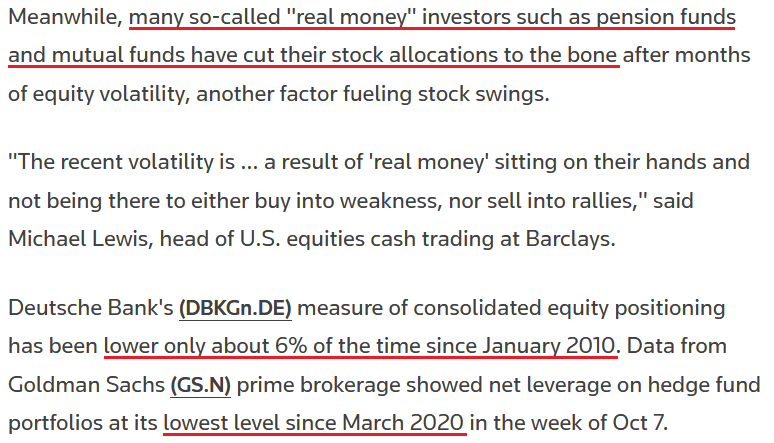This screenshot has height=443, width=774.
Task: Click the words "stock swings"
Action: tap(482, 94)
